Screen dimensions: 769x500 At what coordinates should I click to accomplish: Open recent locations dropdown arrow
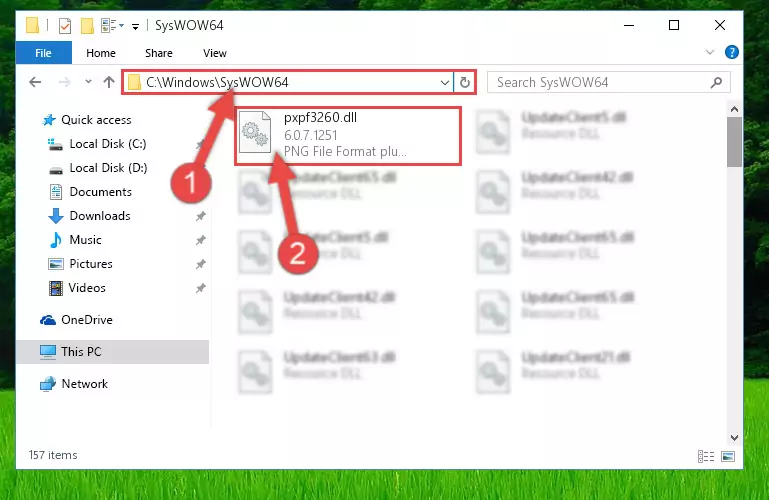pos(88,81)
